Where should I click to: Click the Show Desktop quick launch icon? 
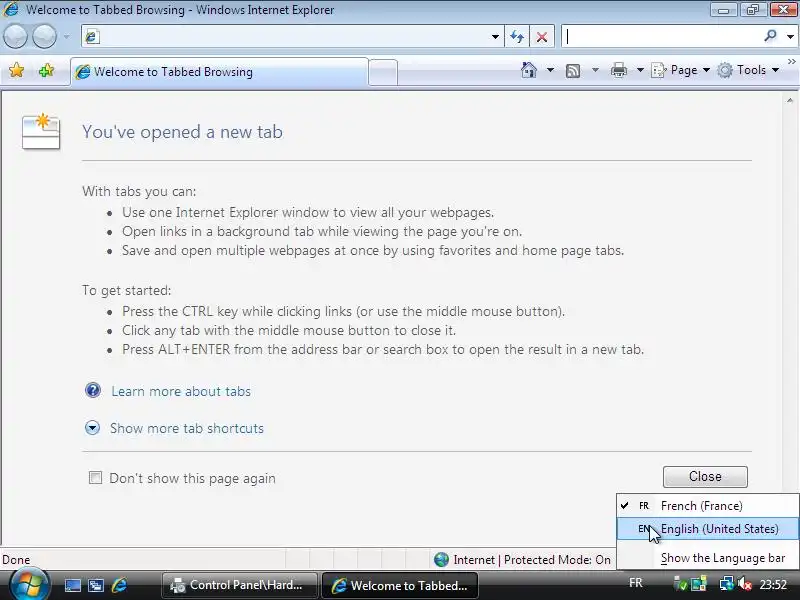coord(72,585)
